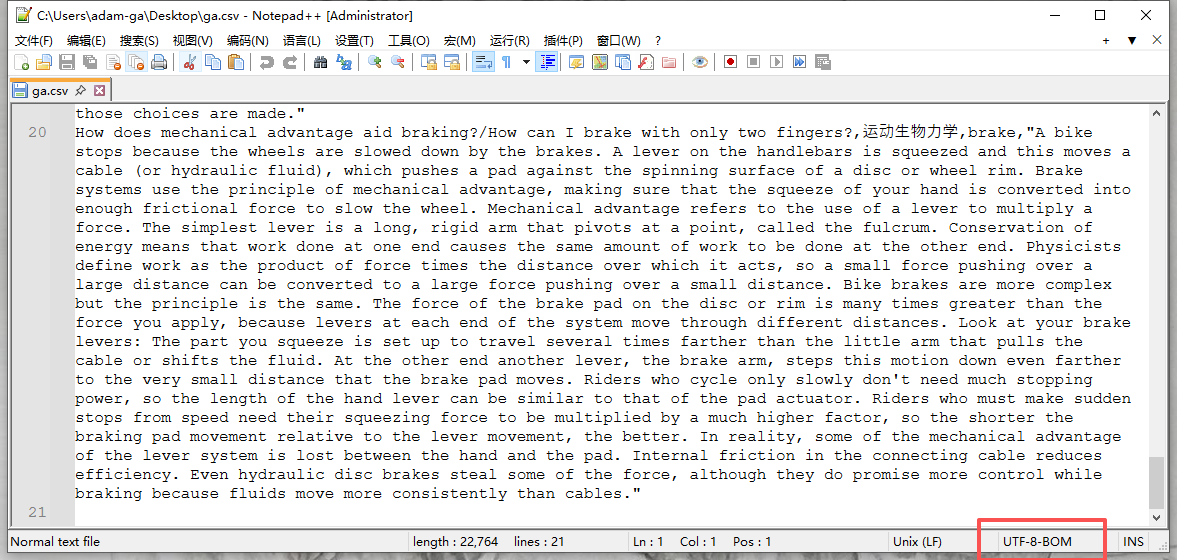Select the ga.csv document tab
Screen dimensions: 1177x560
tap(50, 91)
